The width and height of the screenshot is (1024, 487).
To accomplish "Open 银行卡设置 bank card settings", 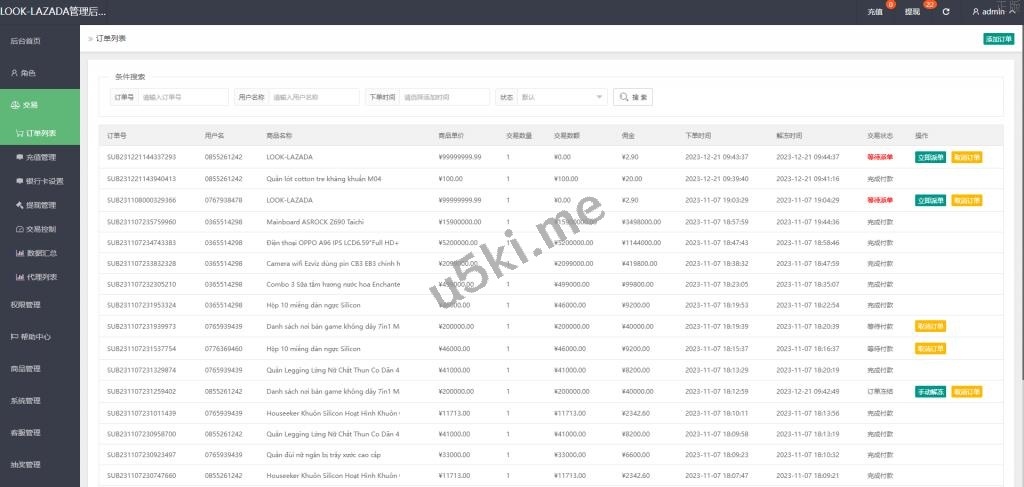I will tap(42, 181).
